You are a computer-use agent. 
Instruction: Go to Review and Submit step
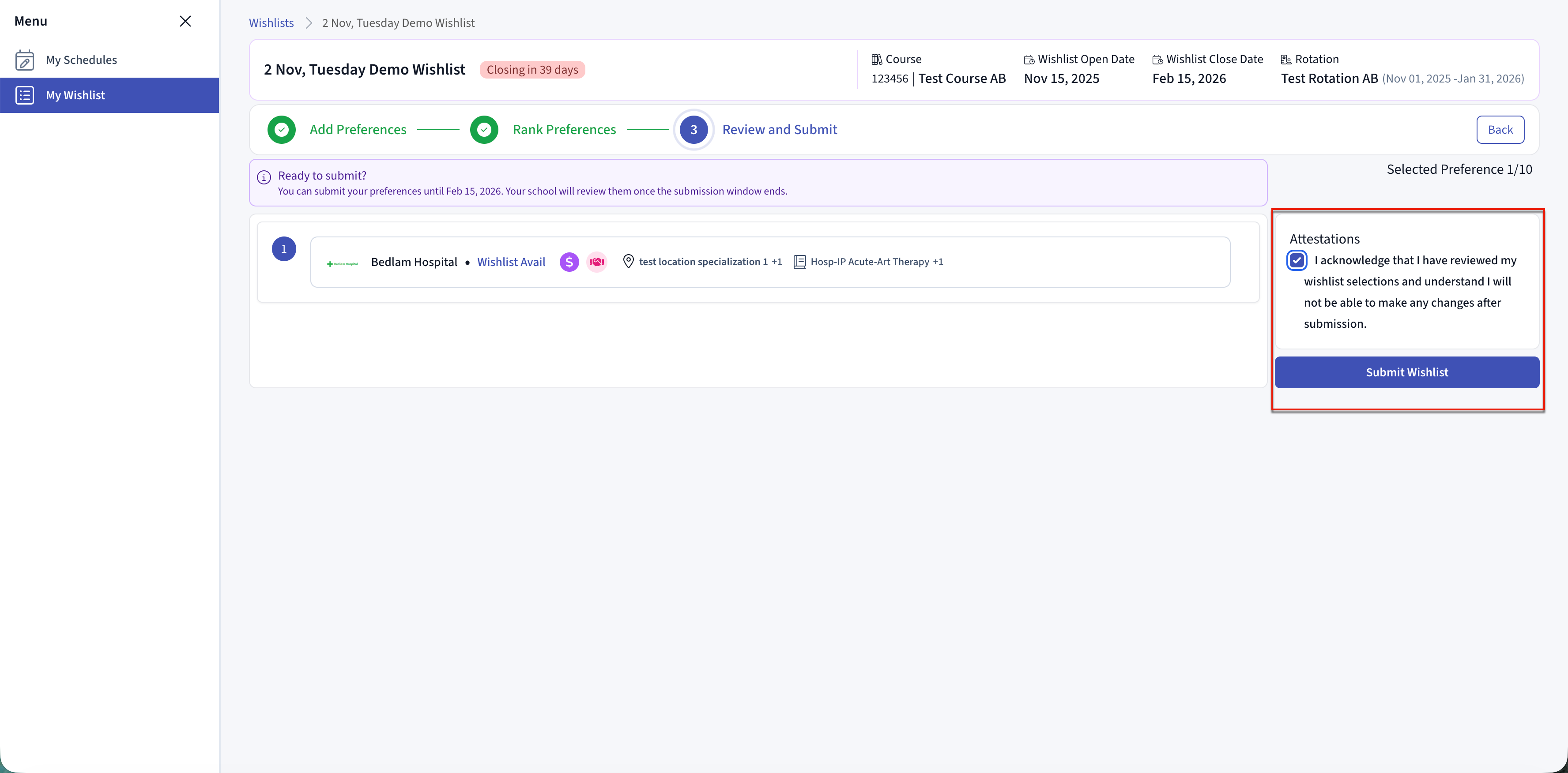pos(779,130)
